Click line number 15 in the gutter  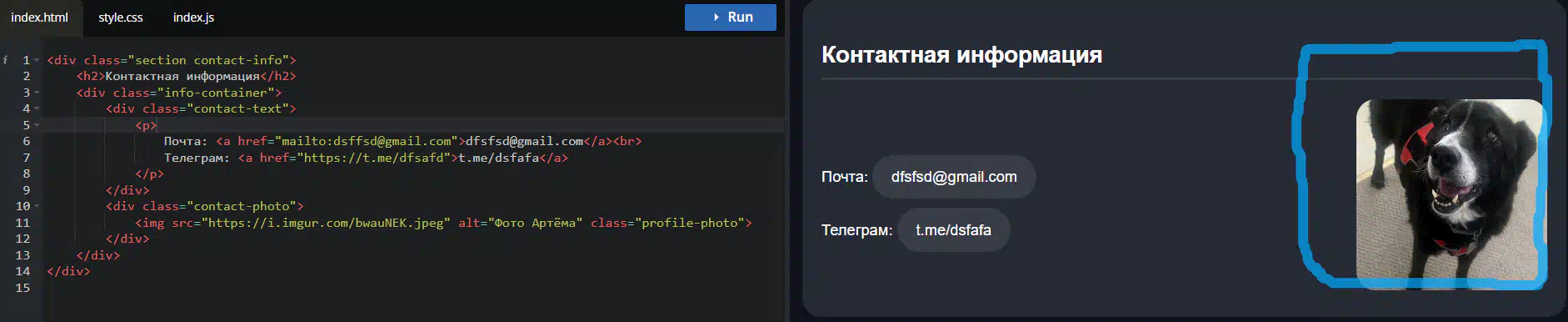pos(22,288)
